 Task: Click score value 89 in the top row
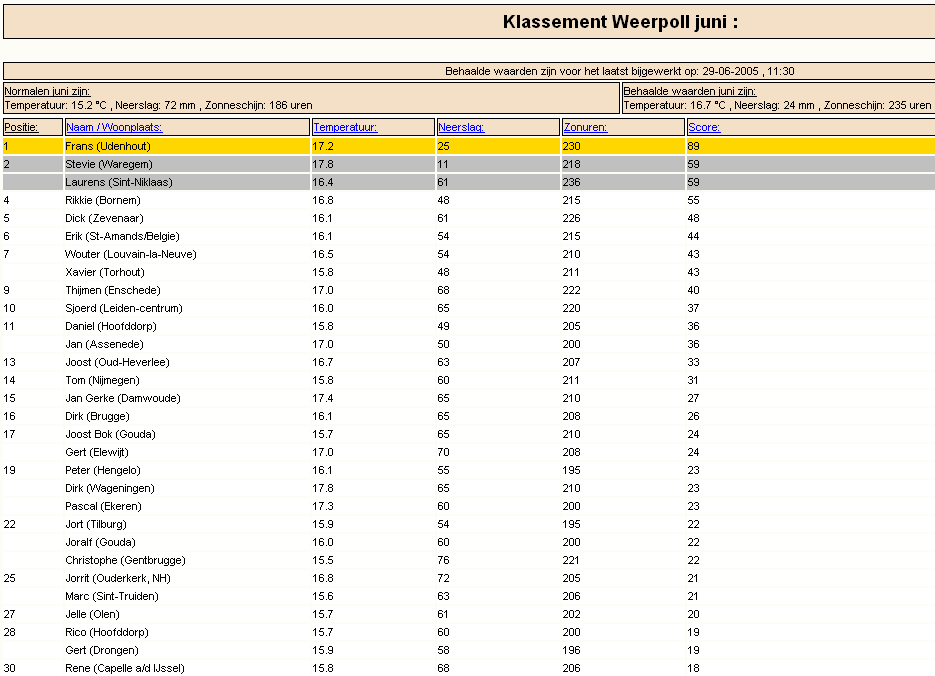pos(694,146)
